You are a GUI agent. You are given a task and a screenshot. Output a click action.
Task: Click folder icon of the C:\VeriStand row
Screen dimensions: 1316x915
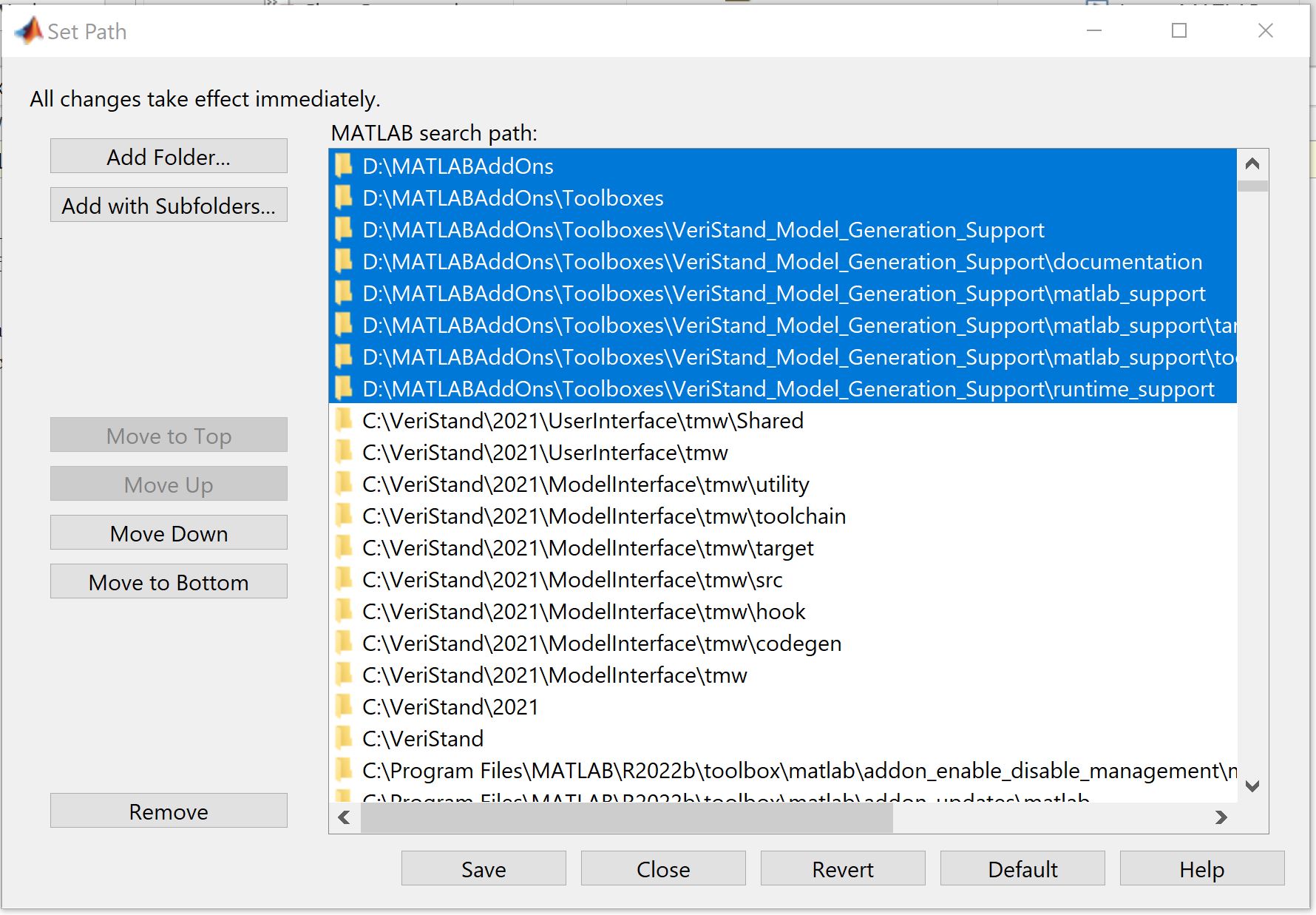tap(344, 738)
